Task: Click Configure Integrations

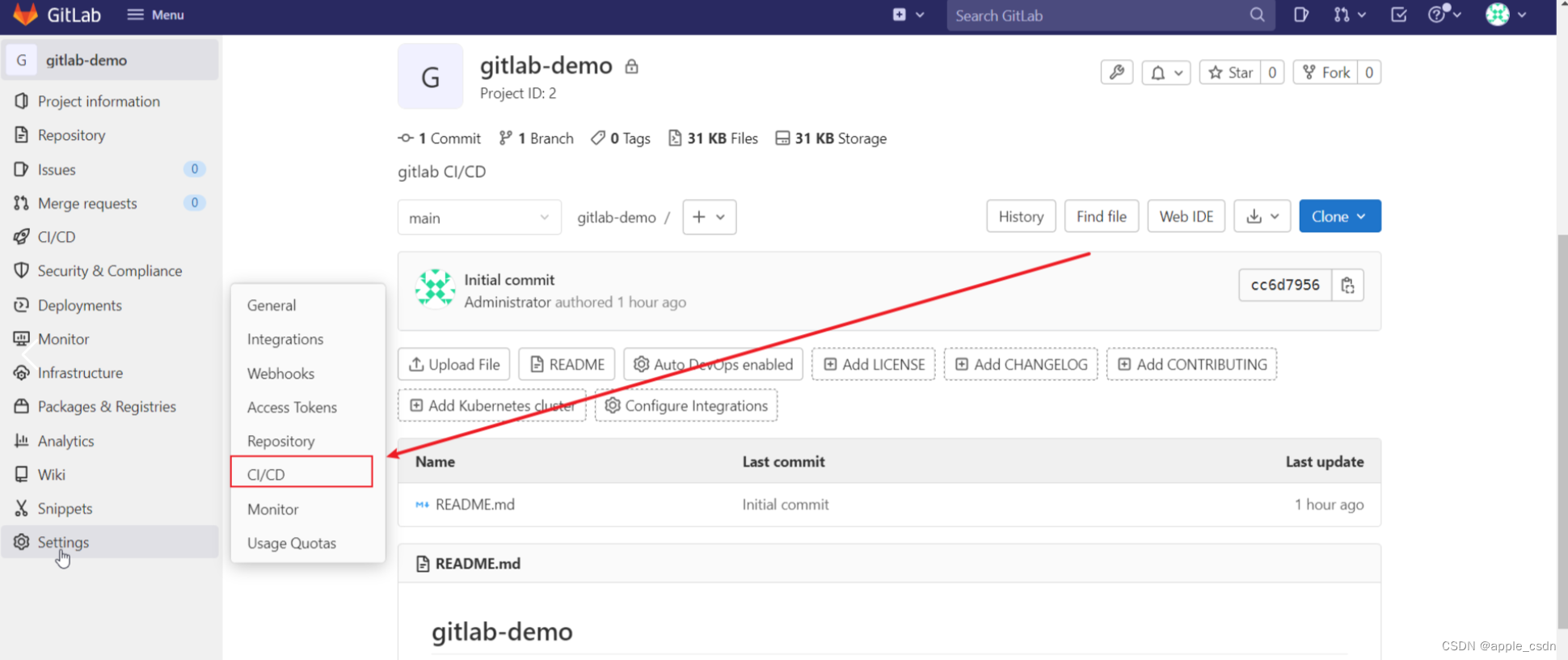Action: click(x=686, y=405)
